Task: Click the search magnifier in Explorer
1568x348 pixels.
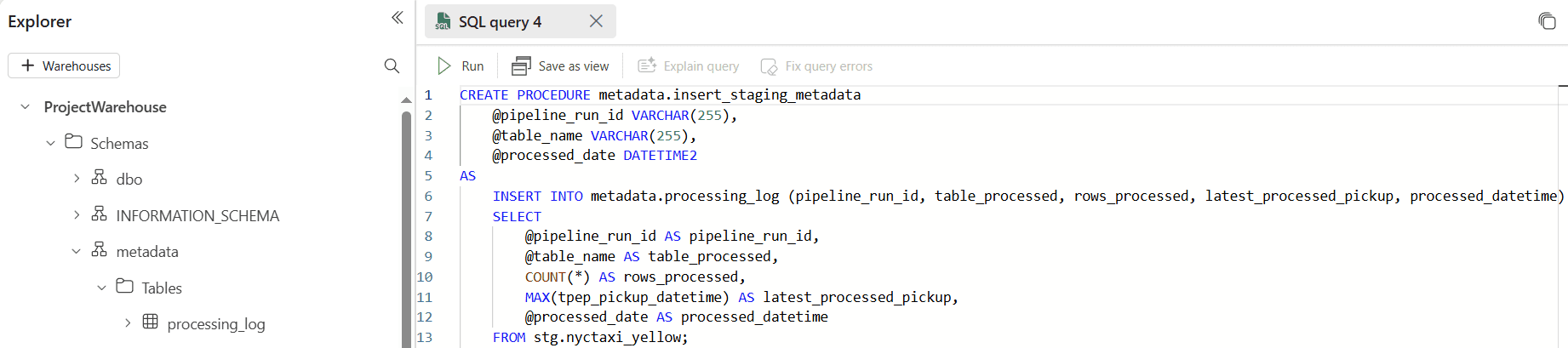Action: tap(392, 66)
